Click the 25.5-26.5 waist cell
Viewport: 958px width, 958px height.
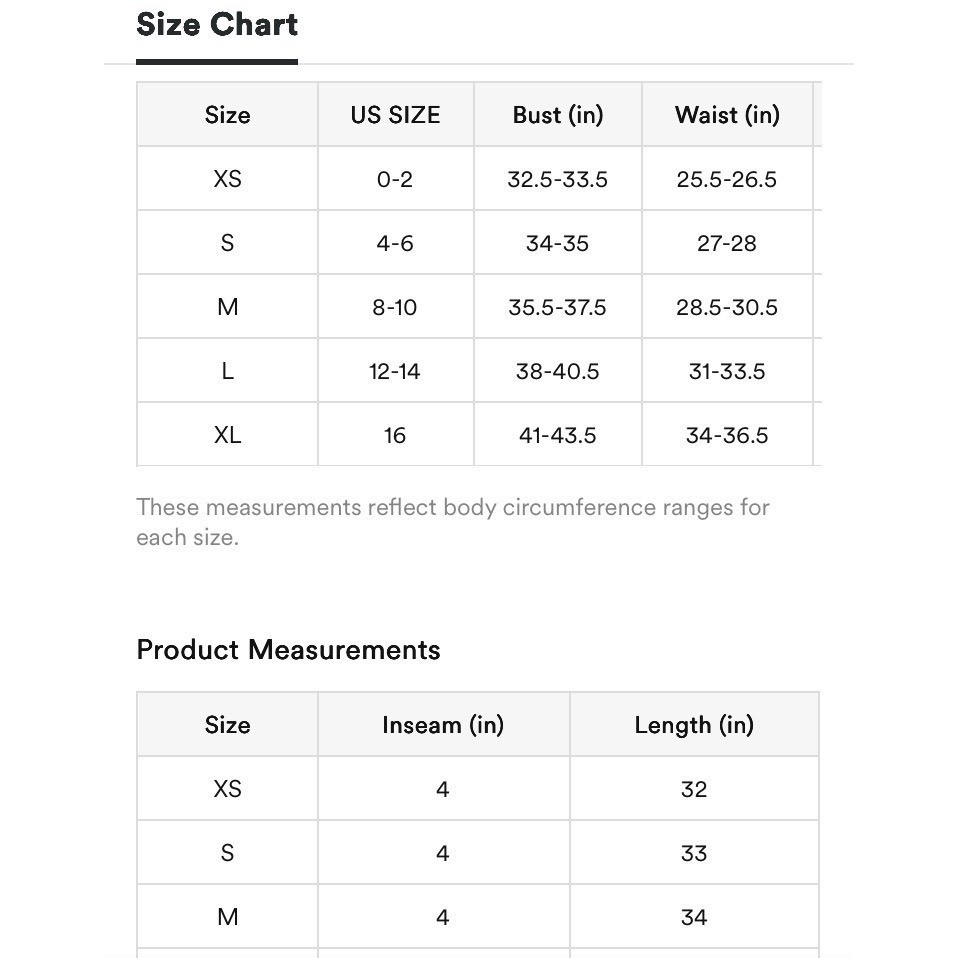727,179
